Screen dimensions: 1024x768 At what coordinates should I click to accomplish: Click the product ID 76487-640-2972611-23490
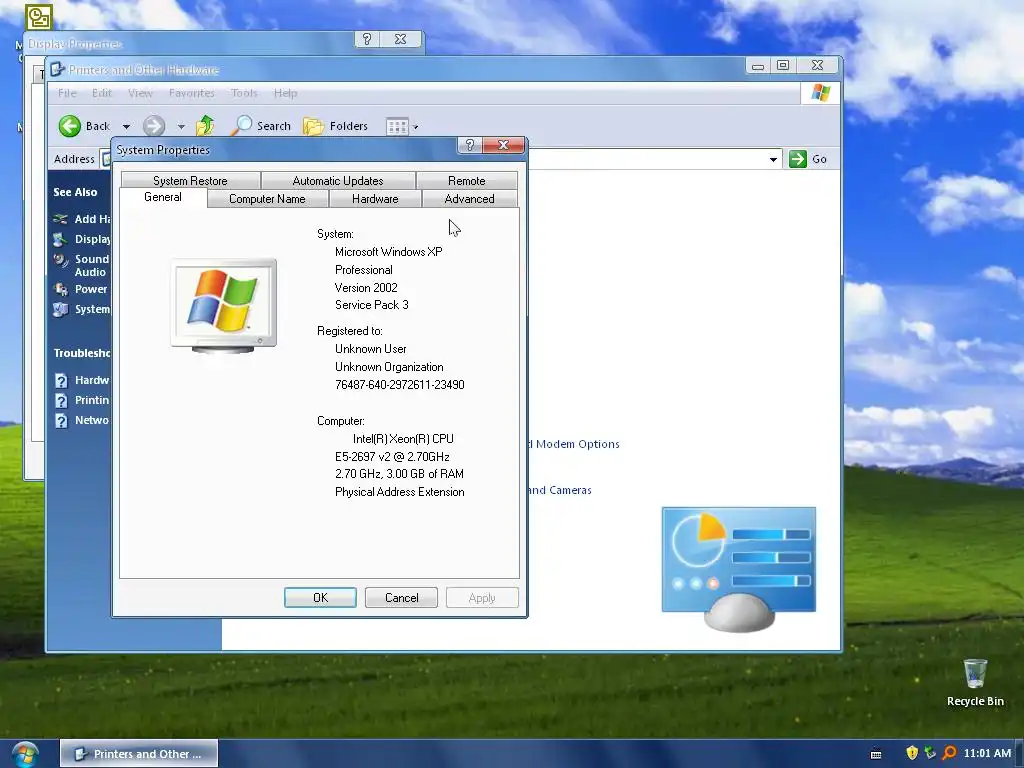click(x=400, y=385)
